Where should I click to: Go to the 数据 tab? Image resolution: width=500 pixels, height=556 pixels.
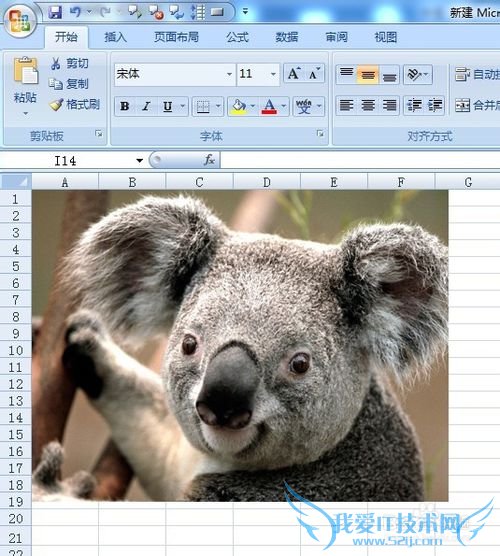coord(287,37)
